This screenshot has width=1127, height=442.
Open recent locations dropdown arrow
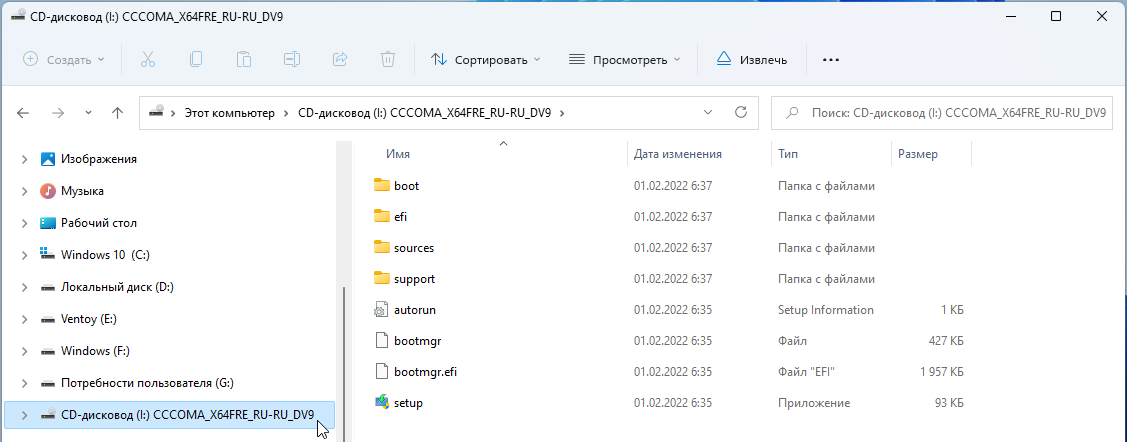(x=88, y=113)
